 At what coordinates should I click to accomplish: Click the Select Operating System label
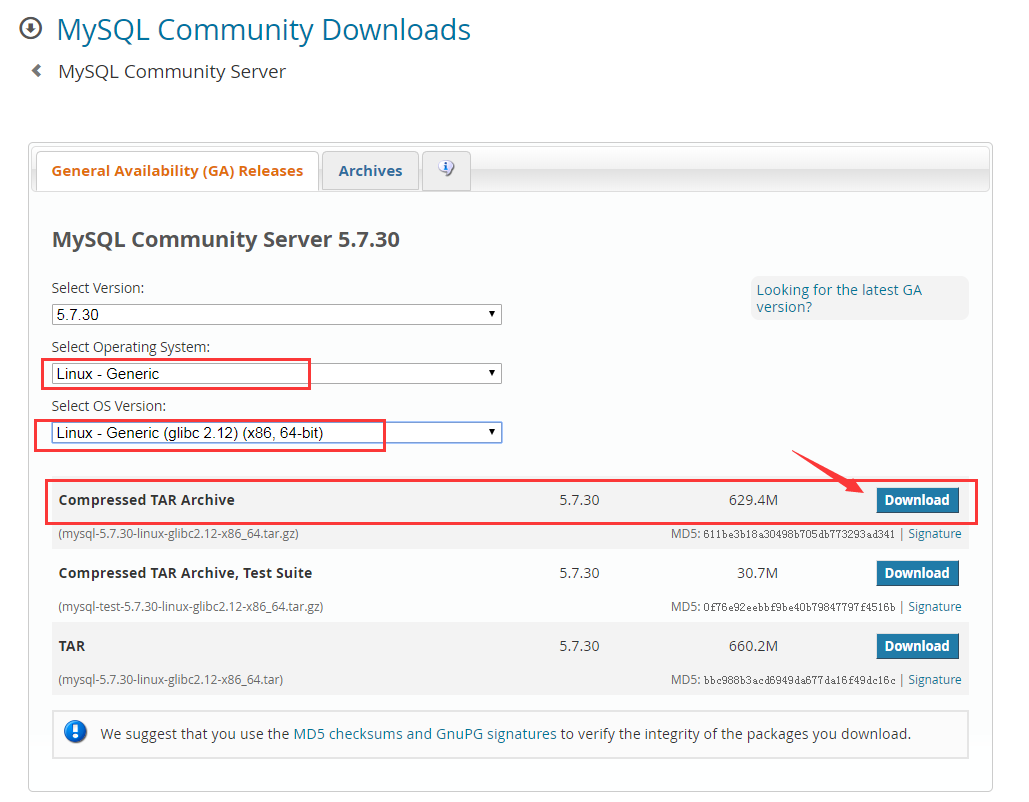click(131, 347)
